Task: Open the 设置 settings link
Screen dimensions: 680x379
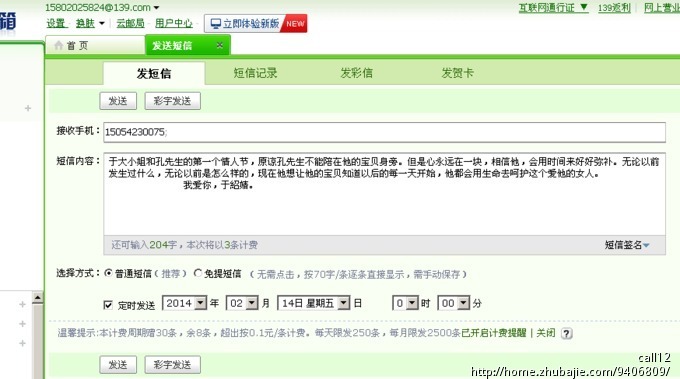Action: click(56, 23)
